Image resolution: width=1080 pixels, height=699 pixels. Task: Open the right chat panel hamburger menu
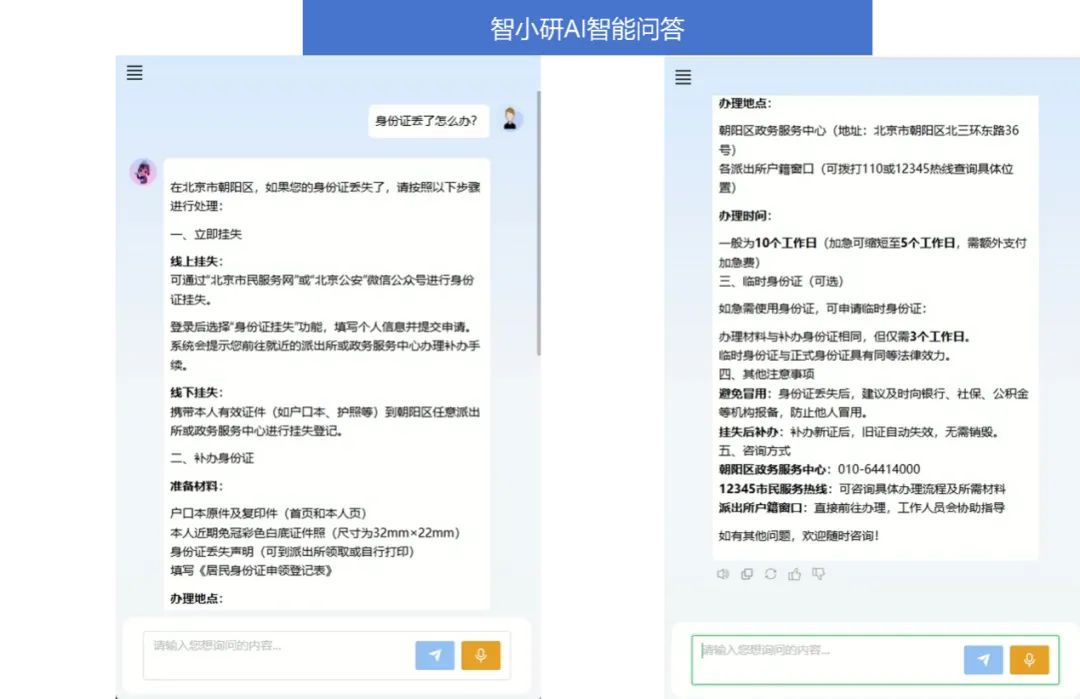[x=683, y=77]
